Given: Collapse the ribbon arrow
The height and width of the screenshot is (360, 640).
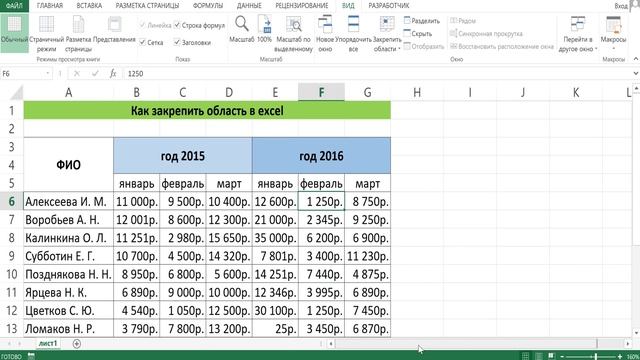Looking at the screenshot, I should (636, 59).
